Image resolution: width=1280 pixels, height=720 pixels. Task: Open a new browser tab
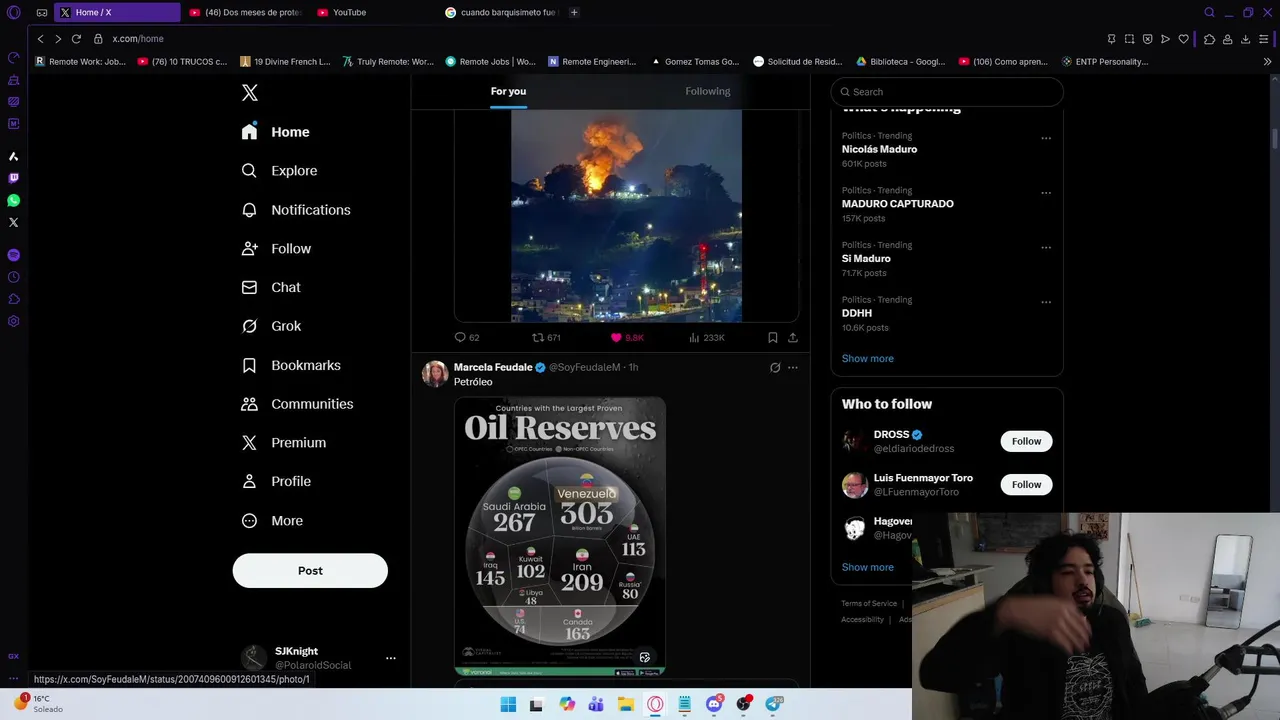574,12
